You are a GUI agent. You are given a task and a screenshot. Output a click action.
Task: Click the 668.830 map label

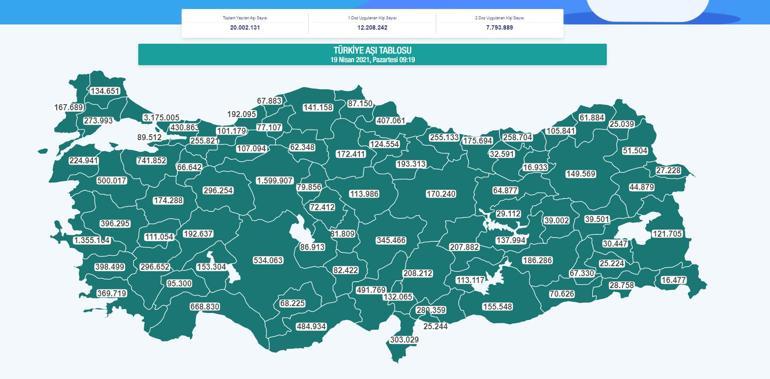click(205, 307)
